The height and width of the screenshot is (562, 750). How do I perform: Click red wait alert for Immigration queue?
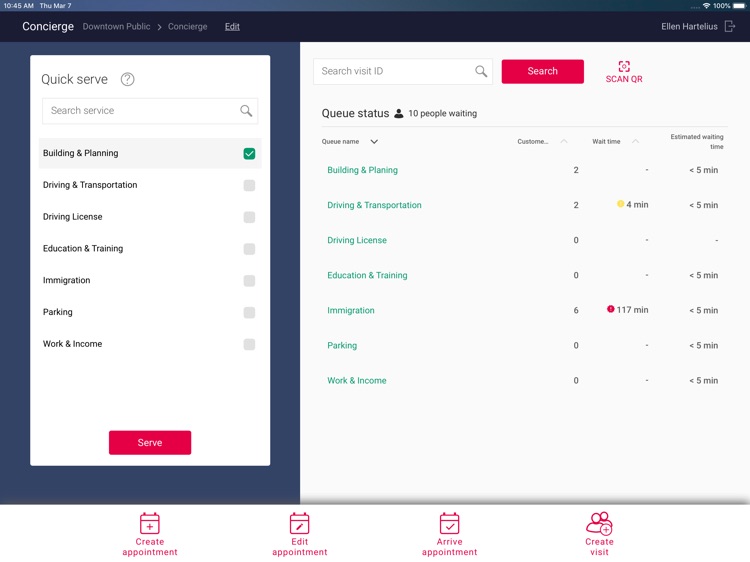coord(610,309)
